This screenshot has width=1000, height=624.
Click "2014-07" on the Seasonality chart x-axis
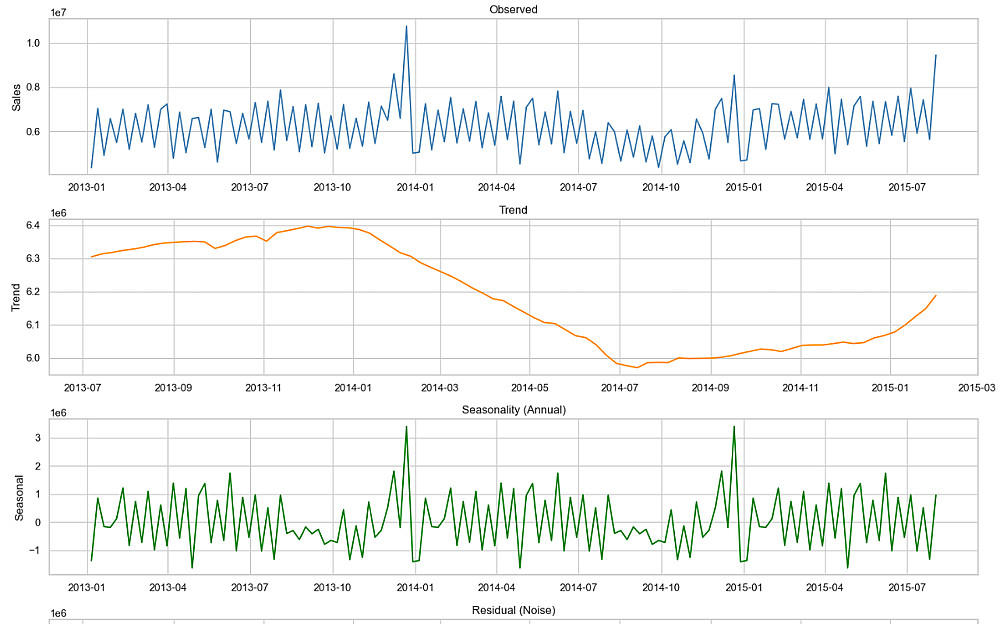pos(578,588)
